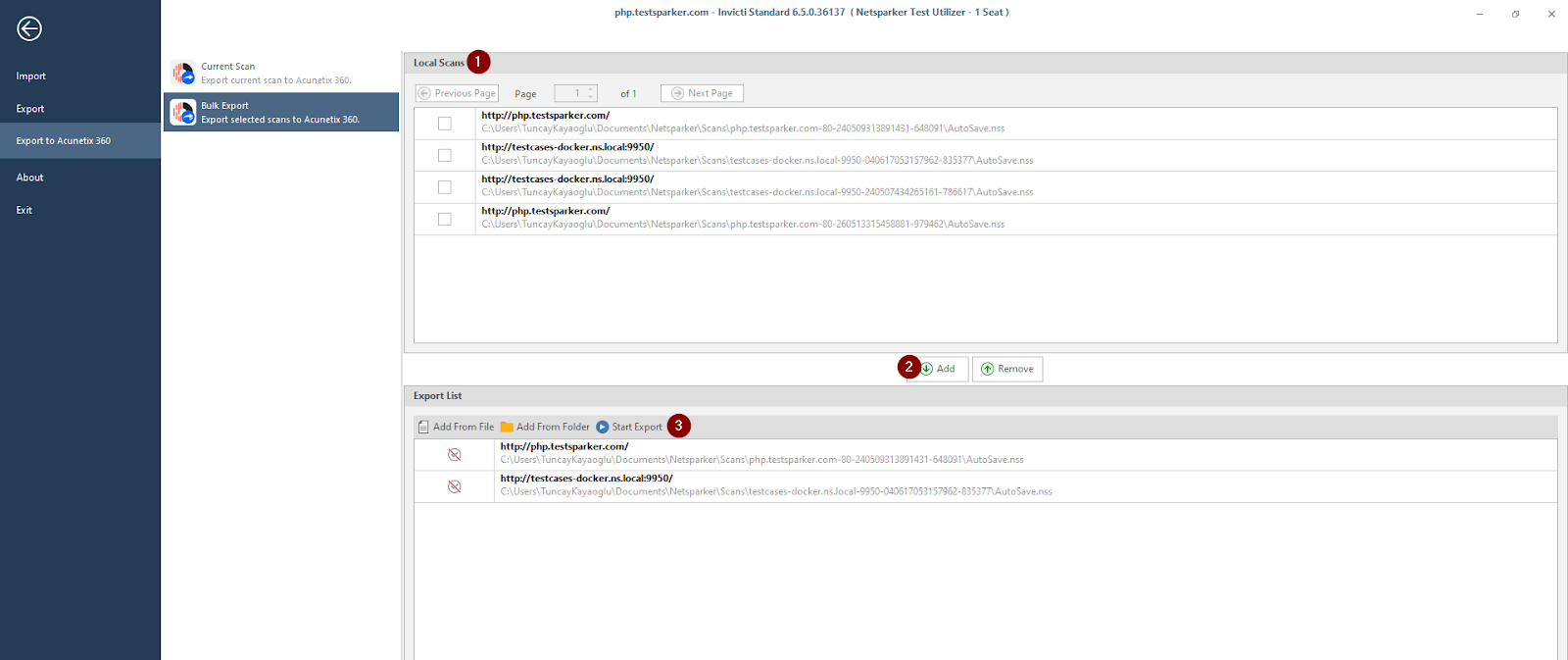1568x660 pixels.
Task: Check the php.testsparker.com 648091 scan checkbox
Action: coord(445,124)
